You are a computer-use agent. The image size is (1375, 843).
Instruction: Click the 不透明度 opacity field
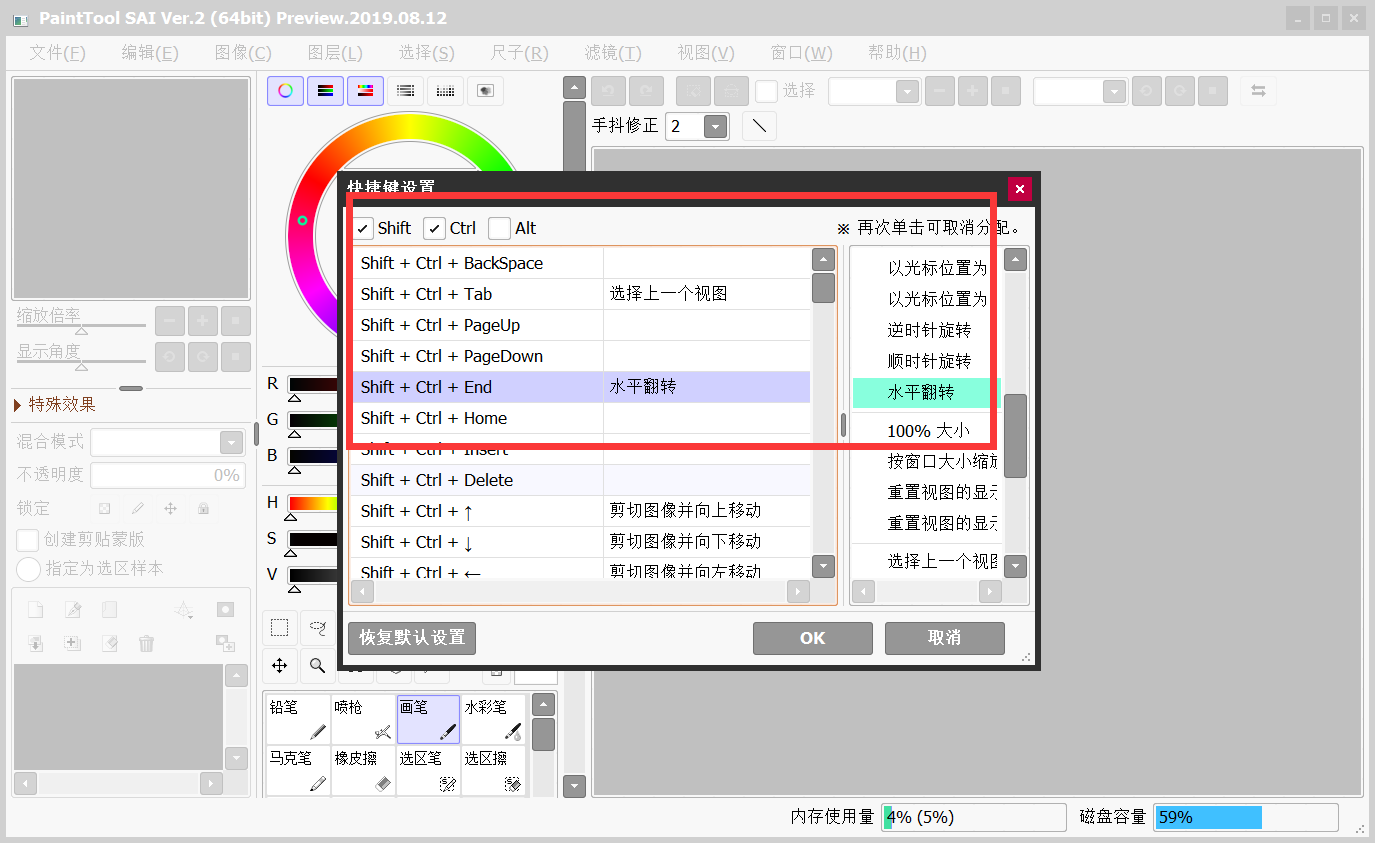[167, 475]
